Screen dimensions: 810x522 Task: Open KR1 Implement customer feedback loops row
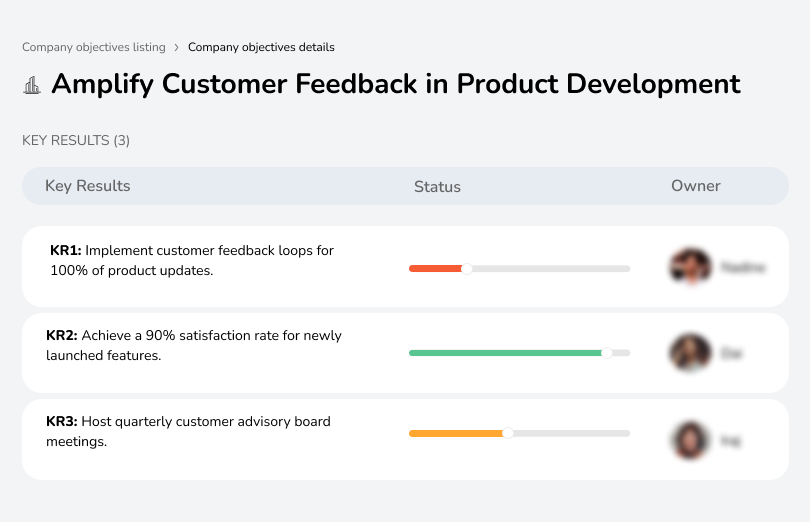(405, 267)
